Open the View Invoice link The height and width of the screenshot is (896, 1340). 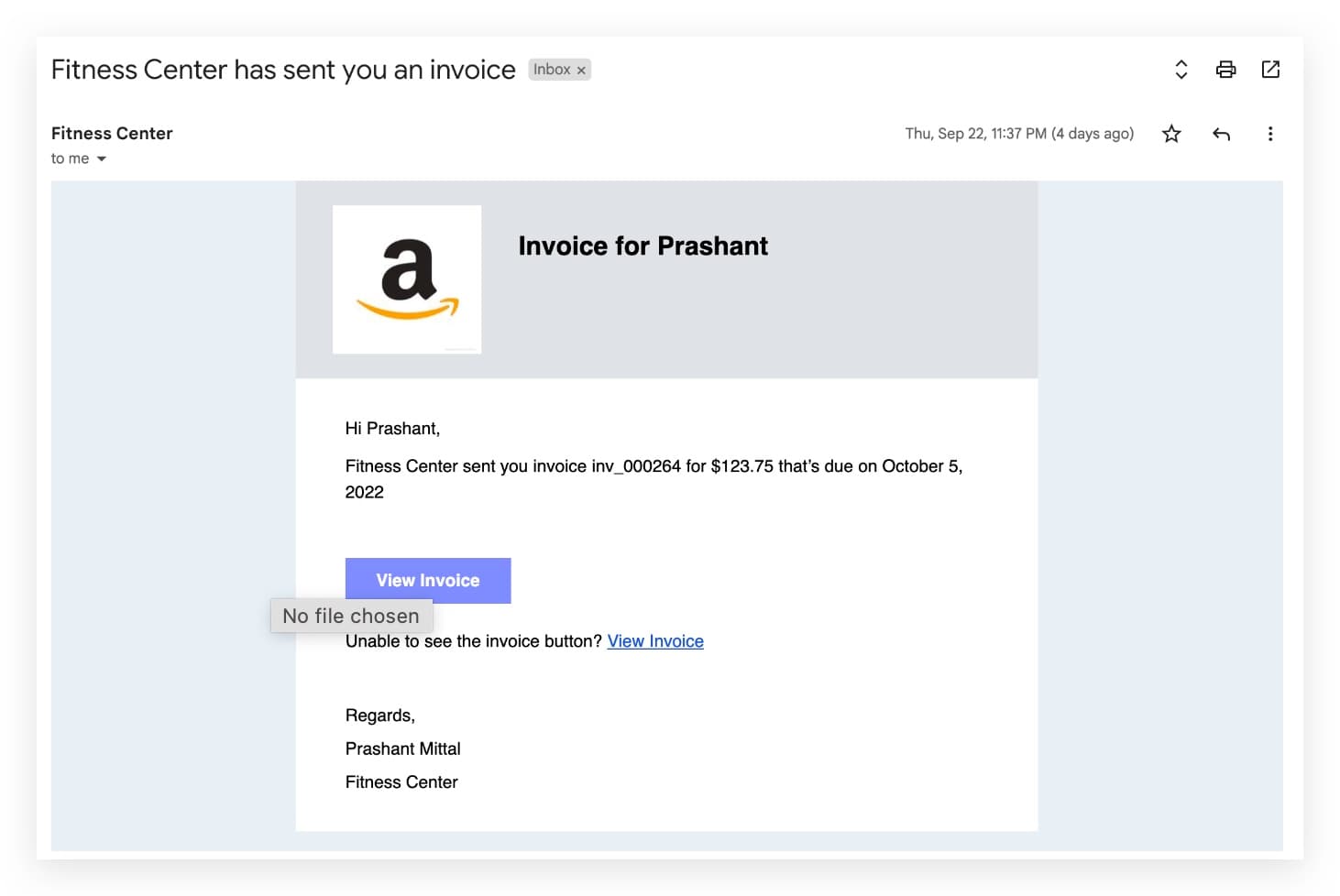point(655,641)
